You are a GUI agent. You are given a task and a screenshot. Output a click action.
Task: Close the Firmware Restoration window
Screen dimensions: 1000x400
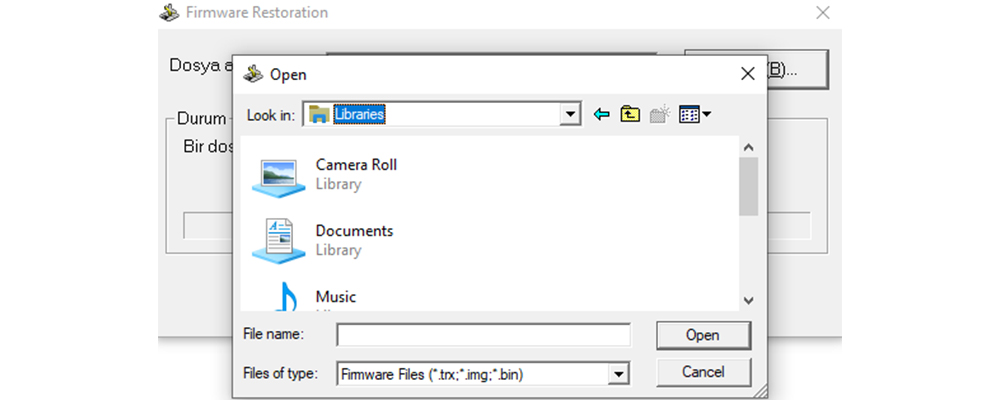pos(823,13)
